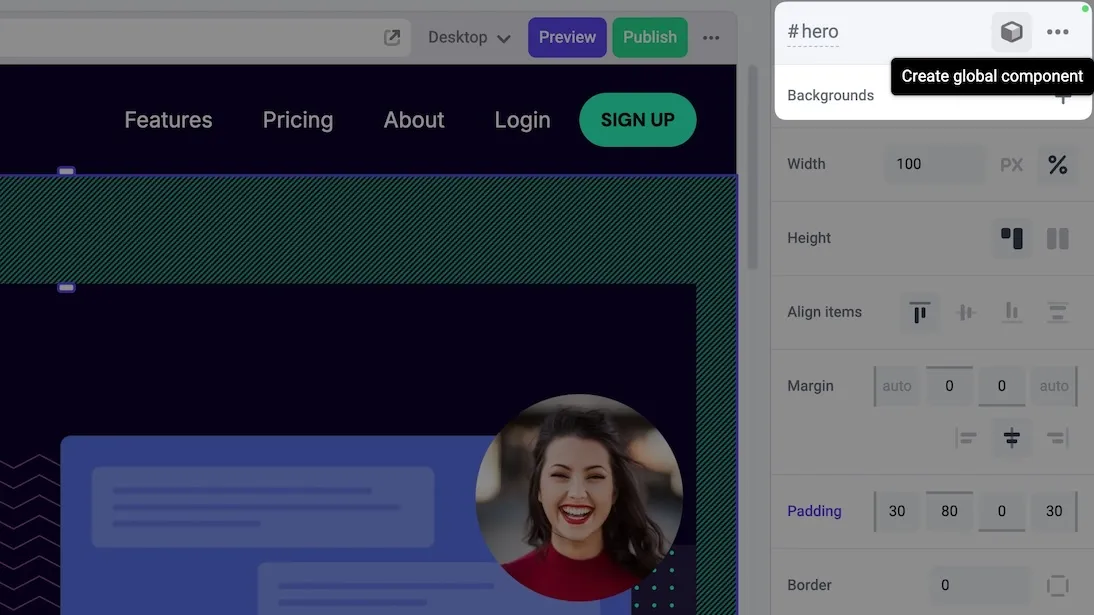Center the element horizontally with margins
The width and height of the screenshot is (1094, 615).
click(x=1011, y=438)
